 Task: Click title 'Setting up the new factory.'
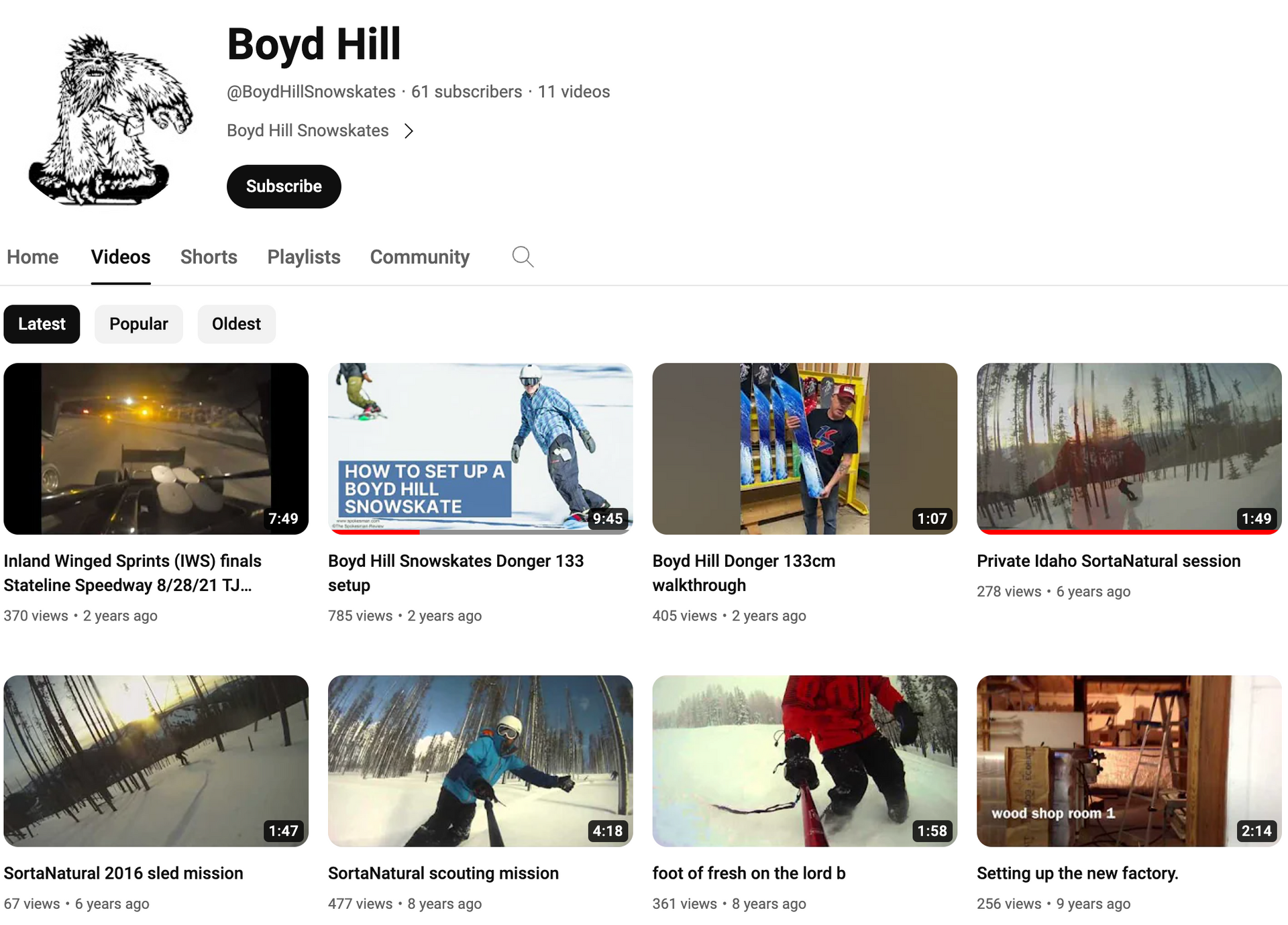(x=1077, y=873)
